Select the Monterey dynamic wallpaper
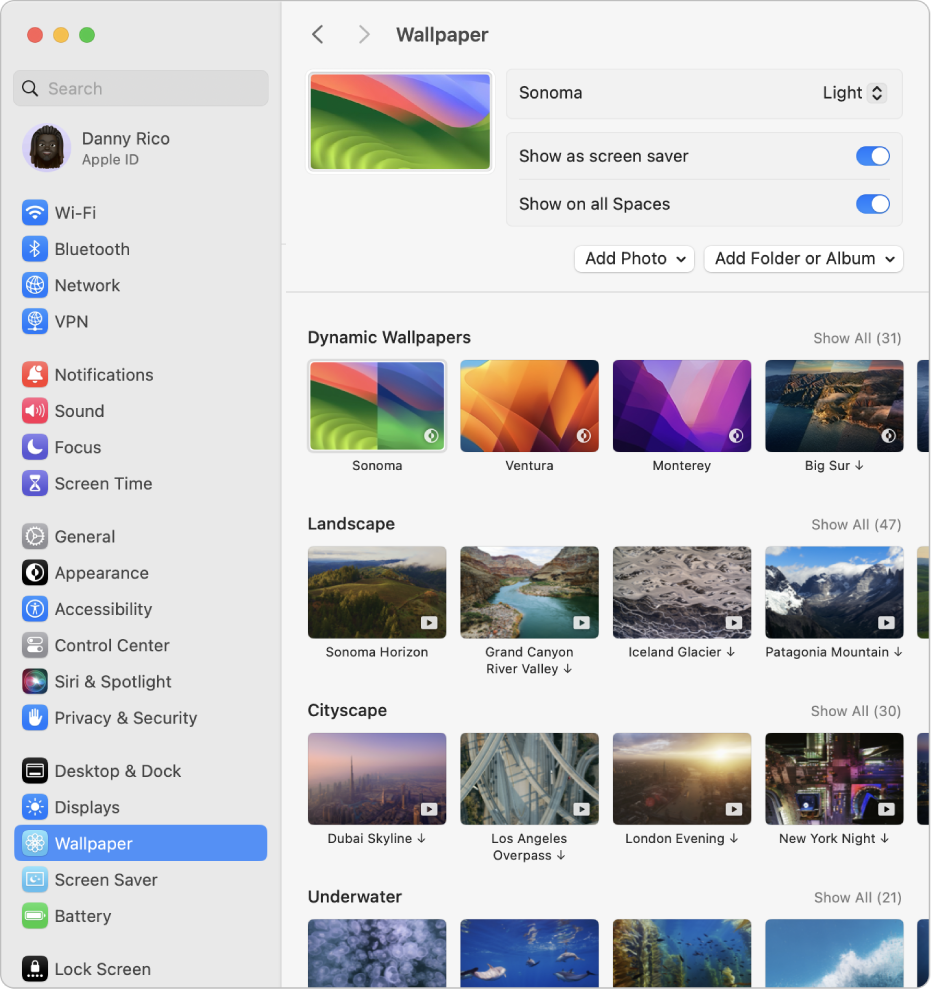The height and width of the screenshot is (990, 932). coord(681,405)
